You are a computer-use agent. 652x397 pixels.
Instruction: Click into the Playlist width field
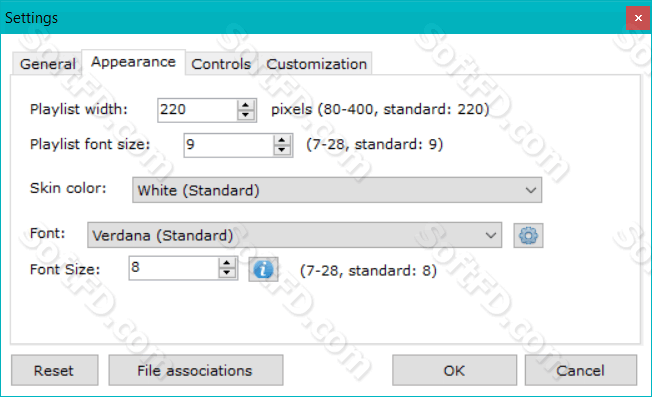[x=198, y=110]
